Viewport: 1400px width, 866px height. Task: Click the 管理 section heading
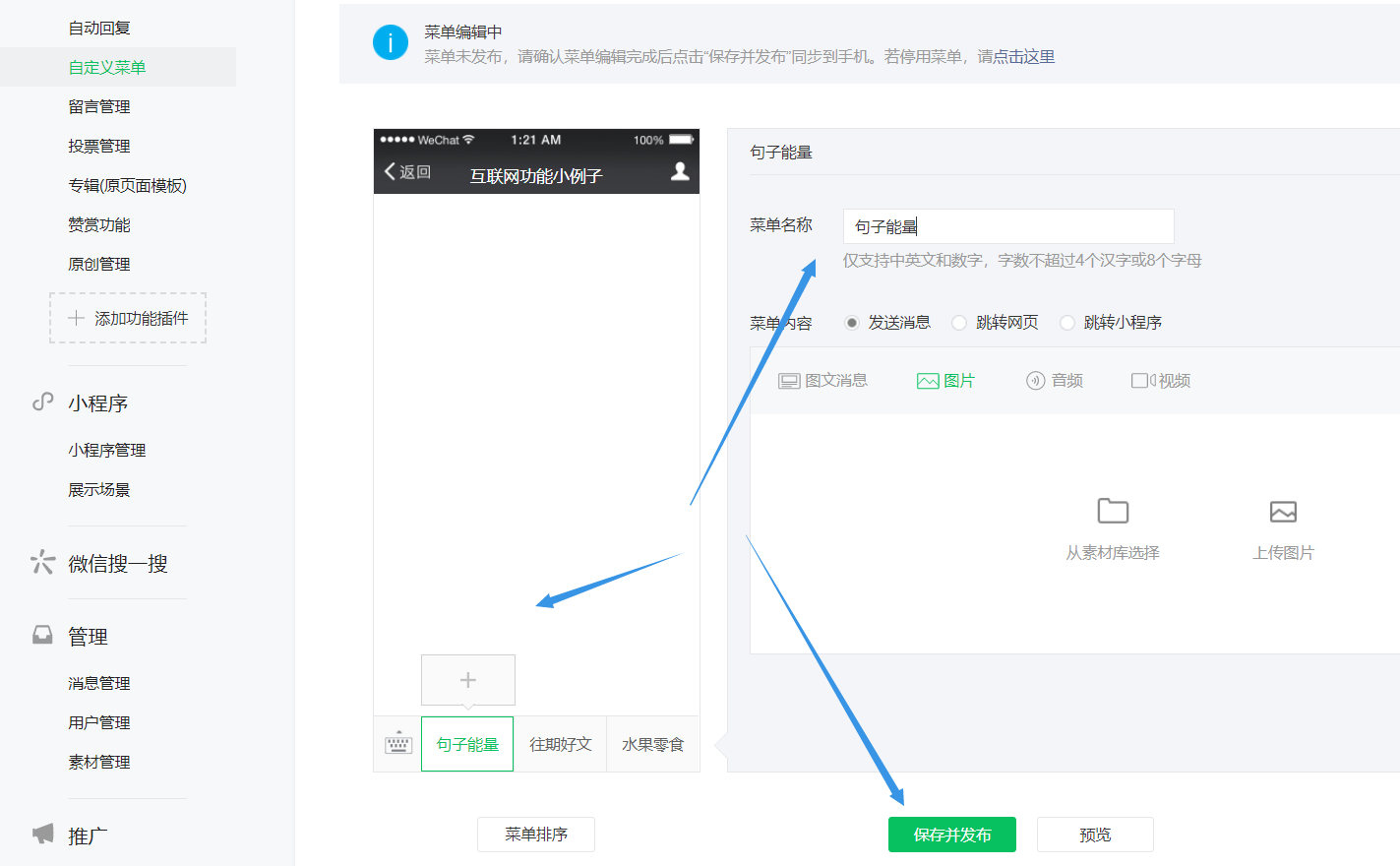[88, 637]
